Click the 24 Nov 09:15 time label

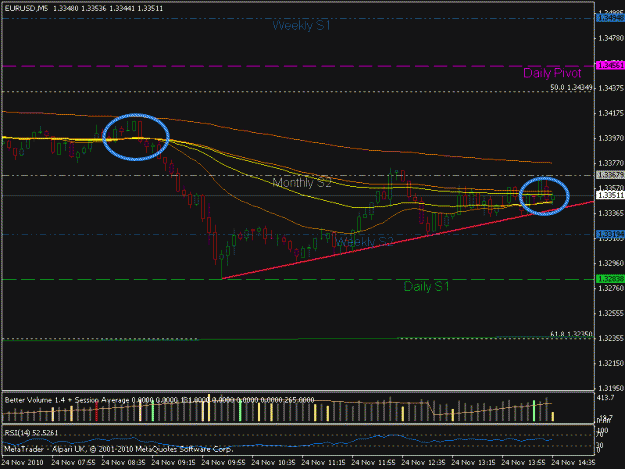173,463
